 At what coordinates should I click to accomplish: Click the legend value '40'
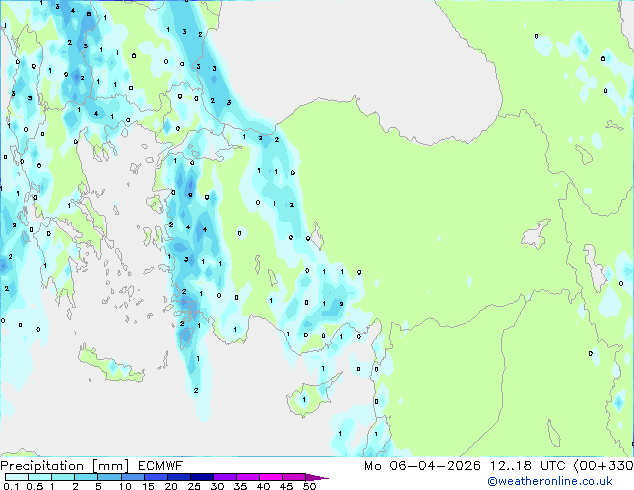pyautogui.click(x=263, y=486)
